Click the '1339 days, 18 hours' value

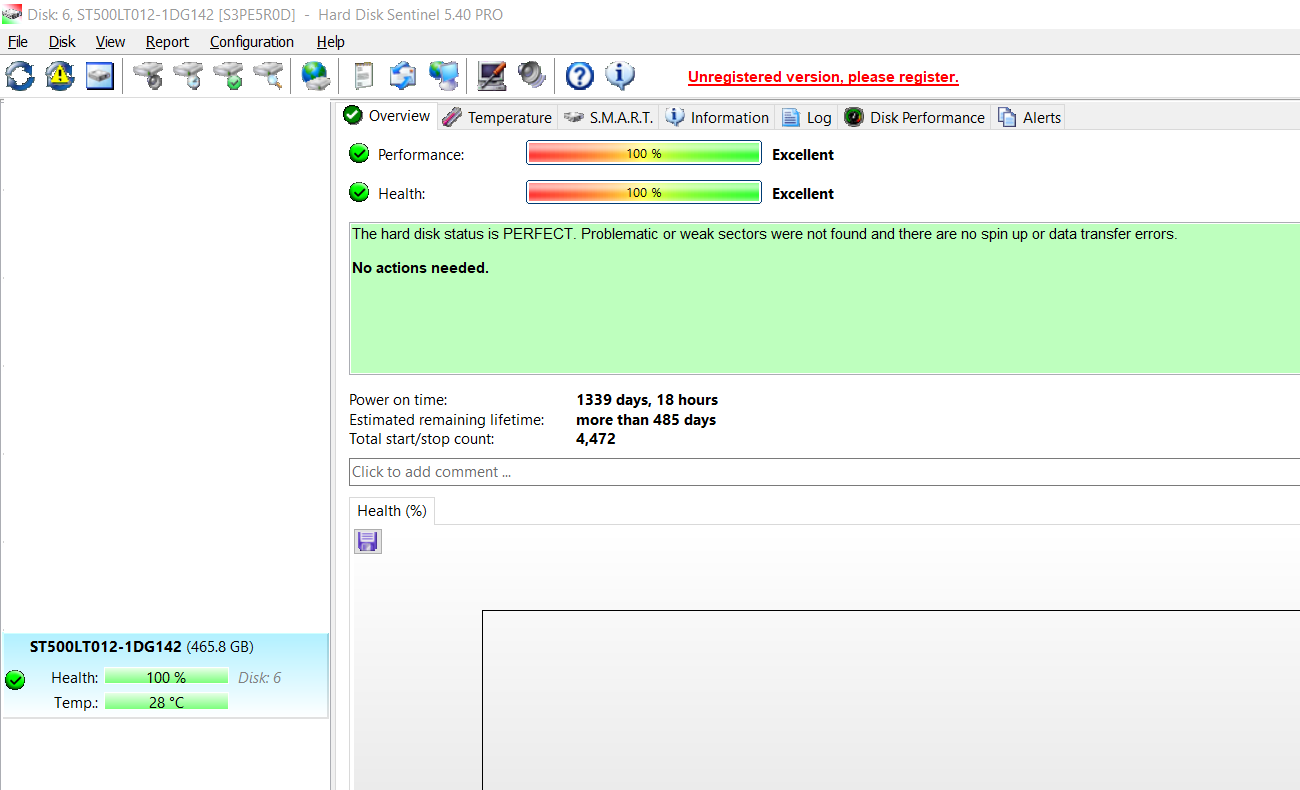647,400
